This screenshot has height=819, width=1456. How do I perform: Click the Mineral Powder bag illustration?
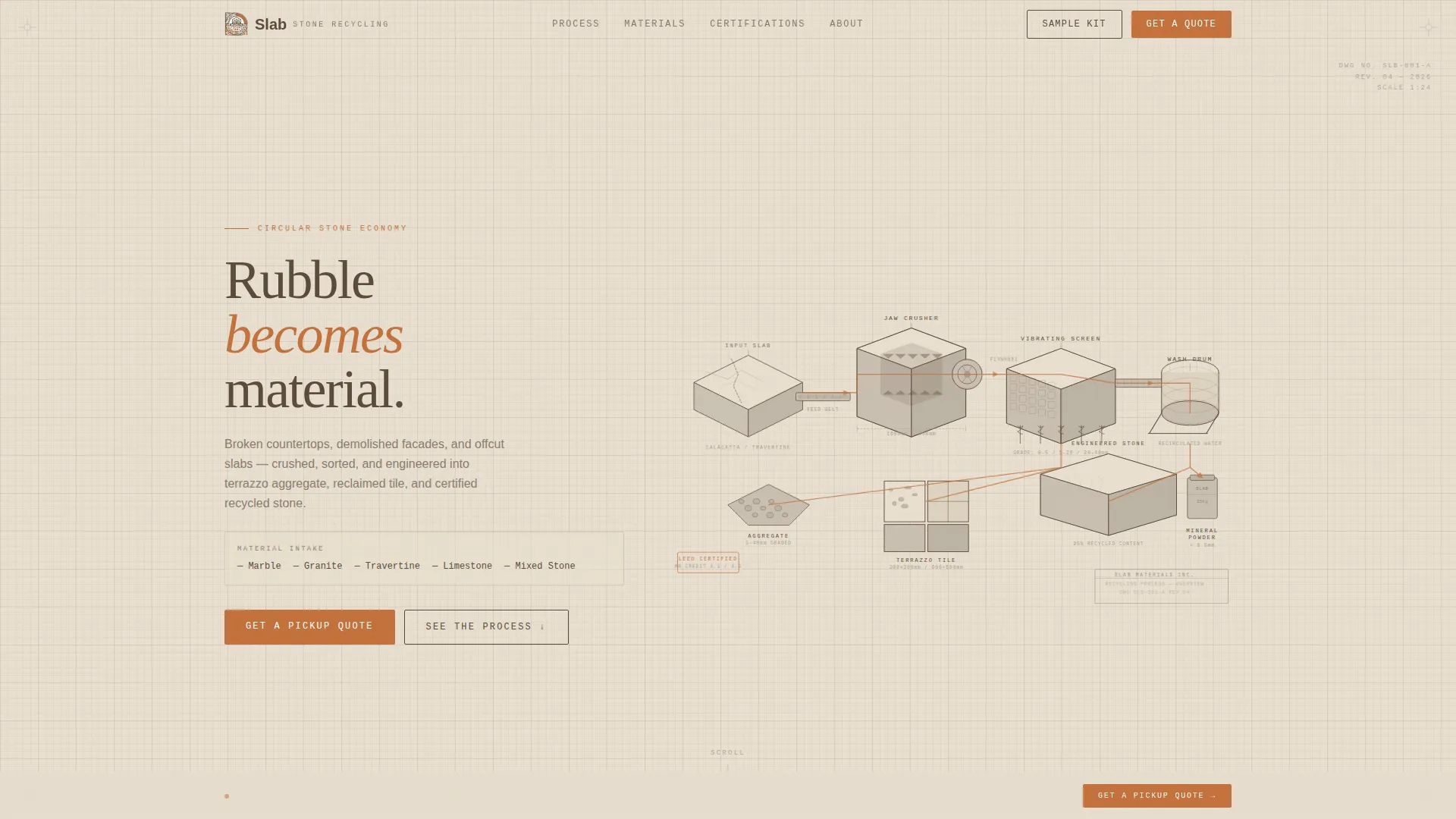point(1202,497)
